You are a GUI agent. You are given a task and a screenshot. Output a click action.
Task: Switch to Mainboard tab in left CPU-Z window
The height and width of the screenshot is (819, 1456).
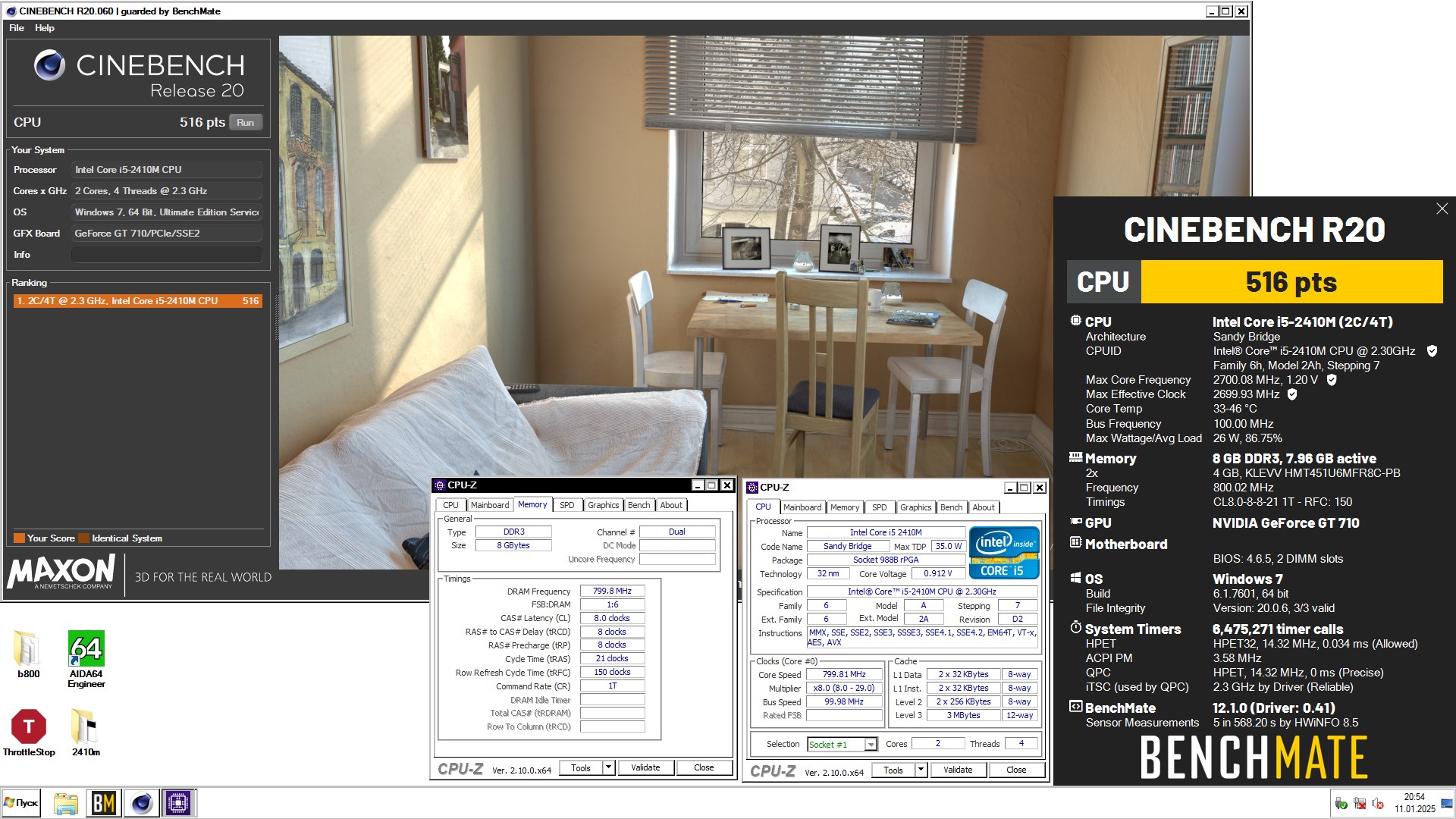pos(490,505)
